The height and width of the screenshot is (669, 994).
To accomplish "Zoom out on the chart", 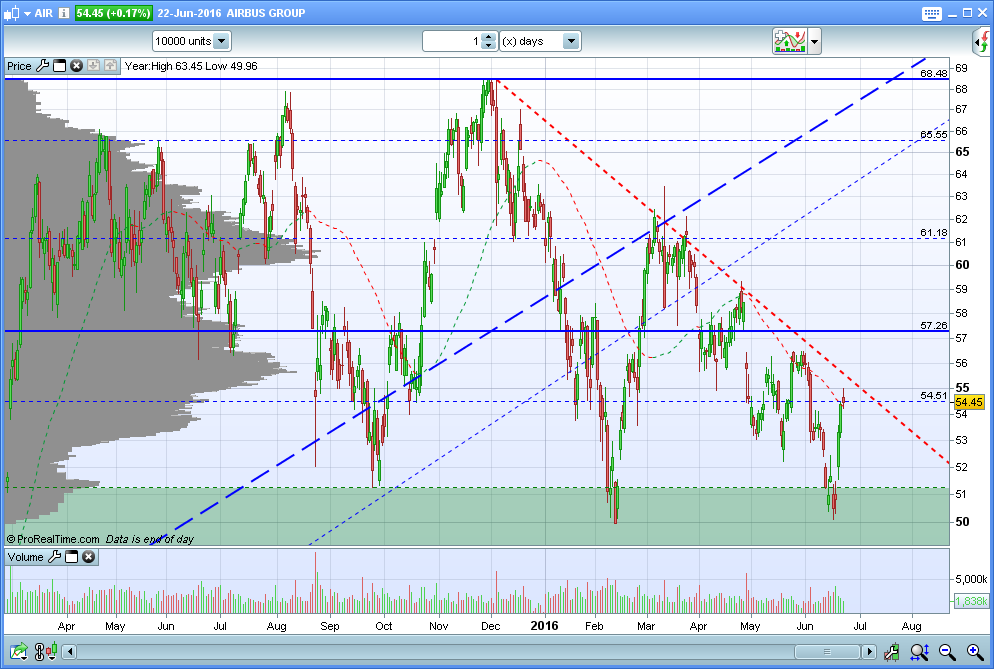I will pyautogui.click(x=947, y=651).
